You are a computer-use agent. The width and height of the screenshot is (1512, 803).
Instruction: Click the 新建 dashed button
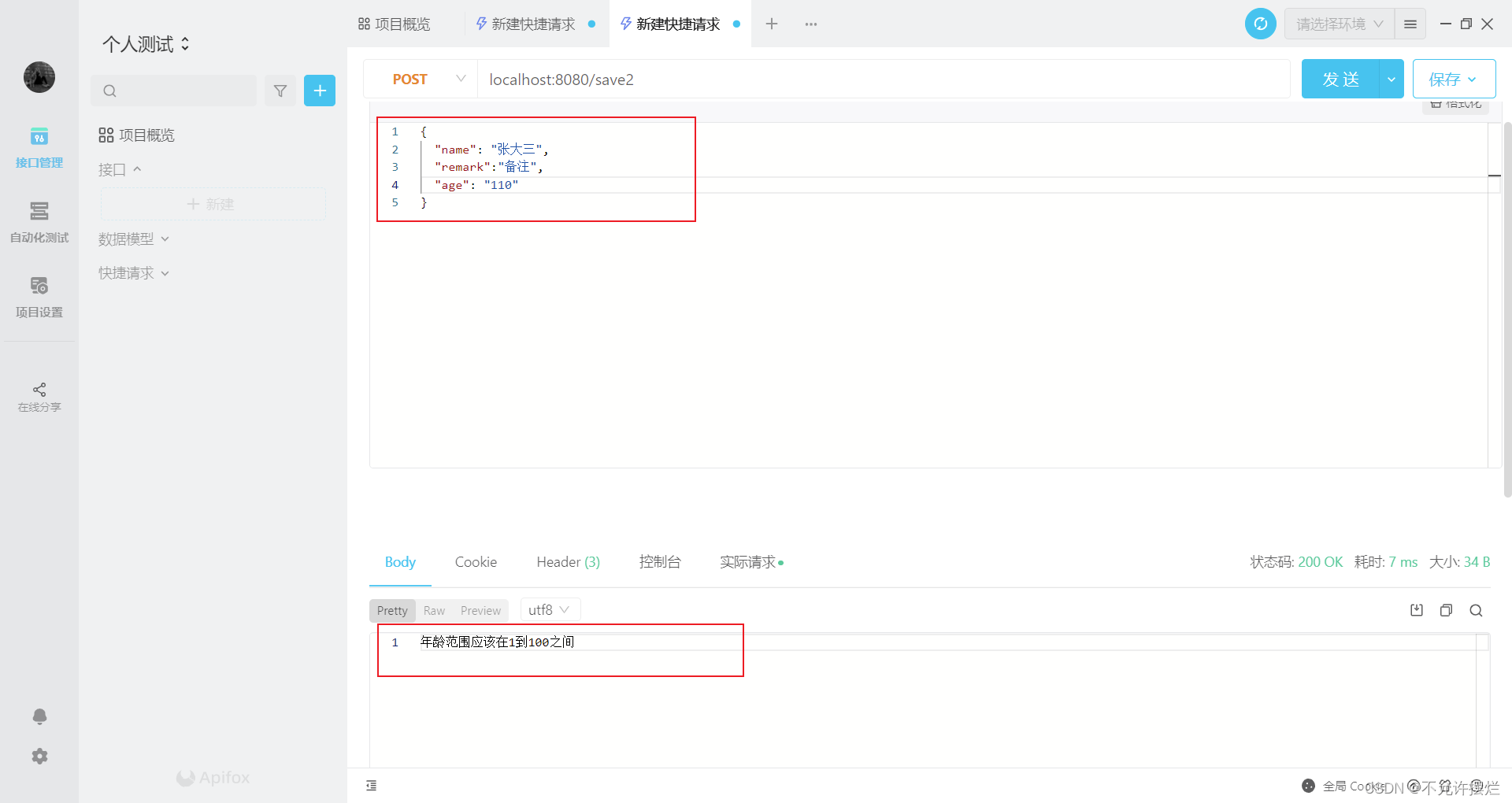tap(213, 204)
